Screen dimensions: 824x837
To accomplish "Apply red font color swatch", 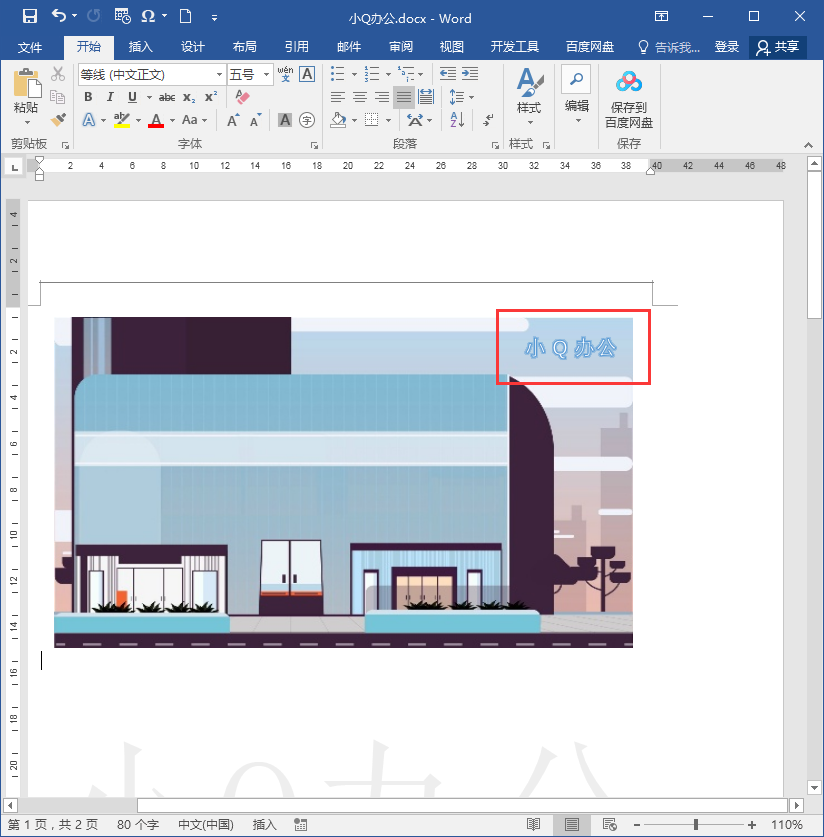I will click(x=156, y=120).
